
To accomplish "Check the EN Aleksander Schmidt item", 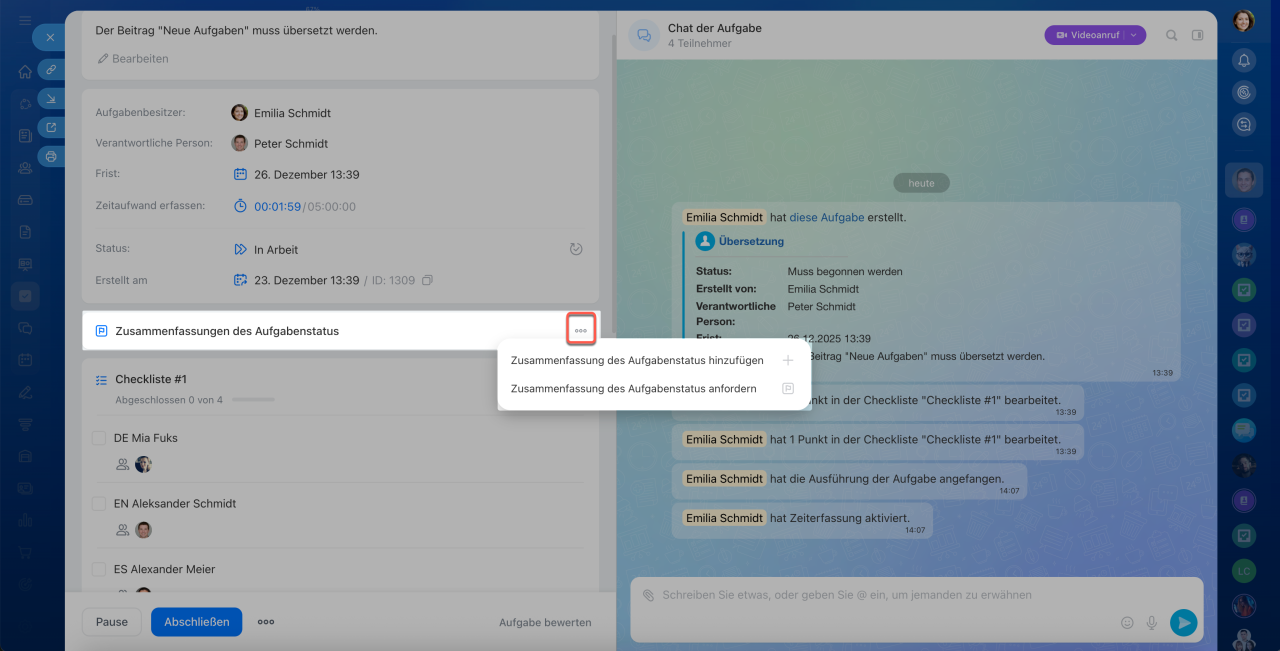I will tap(99, 504).
